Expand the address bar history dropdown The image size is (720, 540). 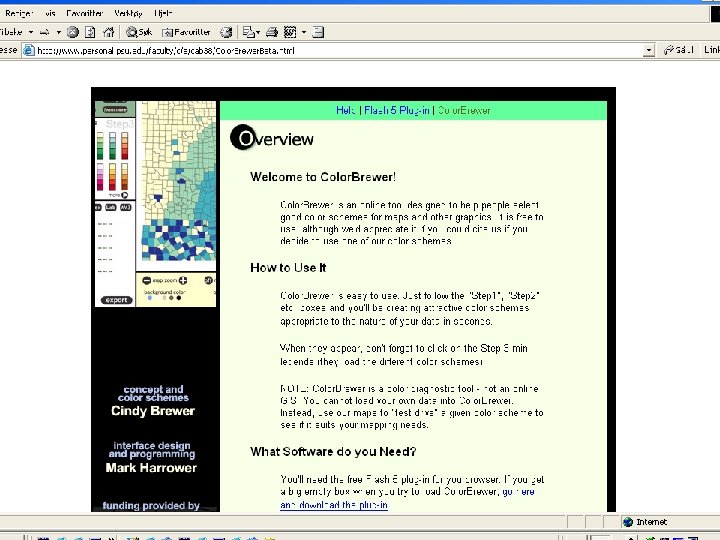pos(648,51)
